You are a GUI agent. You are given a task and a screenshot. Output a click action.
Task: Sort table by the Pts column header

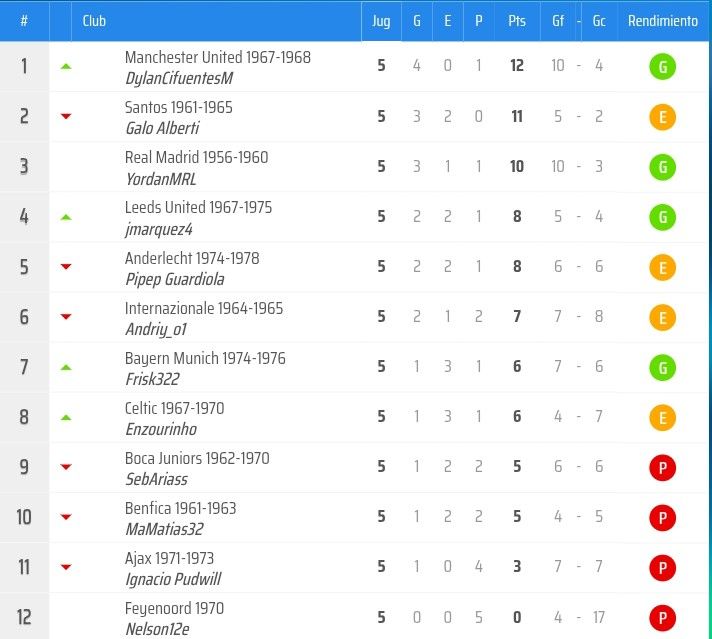point(517,21)
